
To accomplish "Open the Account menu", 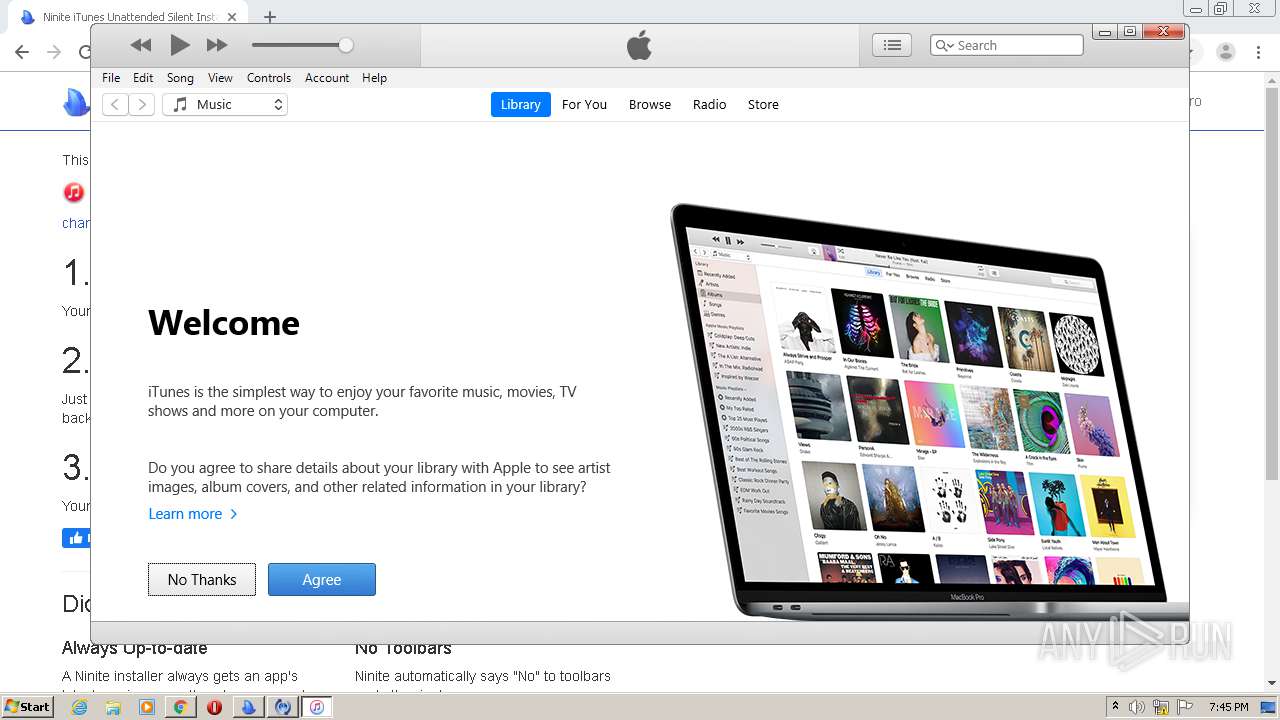I will click(327, 78).
